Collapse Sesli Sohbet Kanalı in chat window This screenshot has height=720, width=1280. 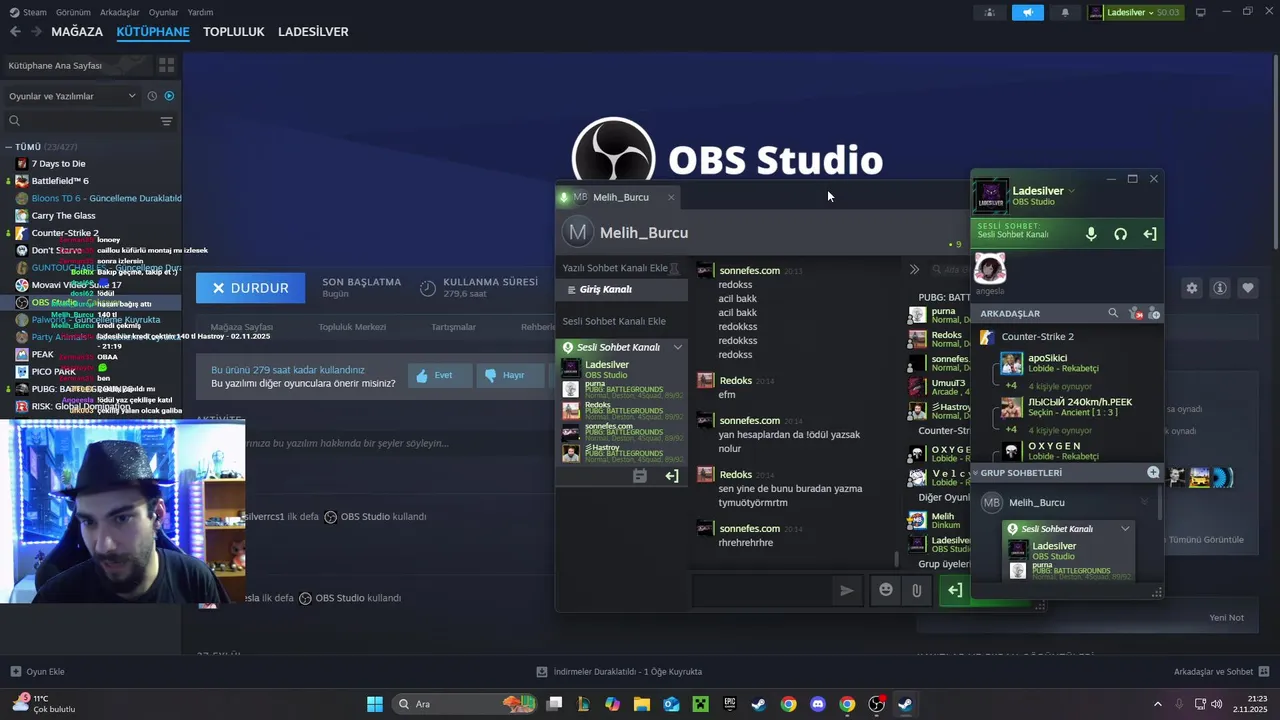[x=677, y=347]
